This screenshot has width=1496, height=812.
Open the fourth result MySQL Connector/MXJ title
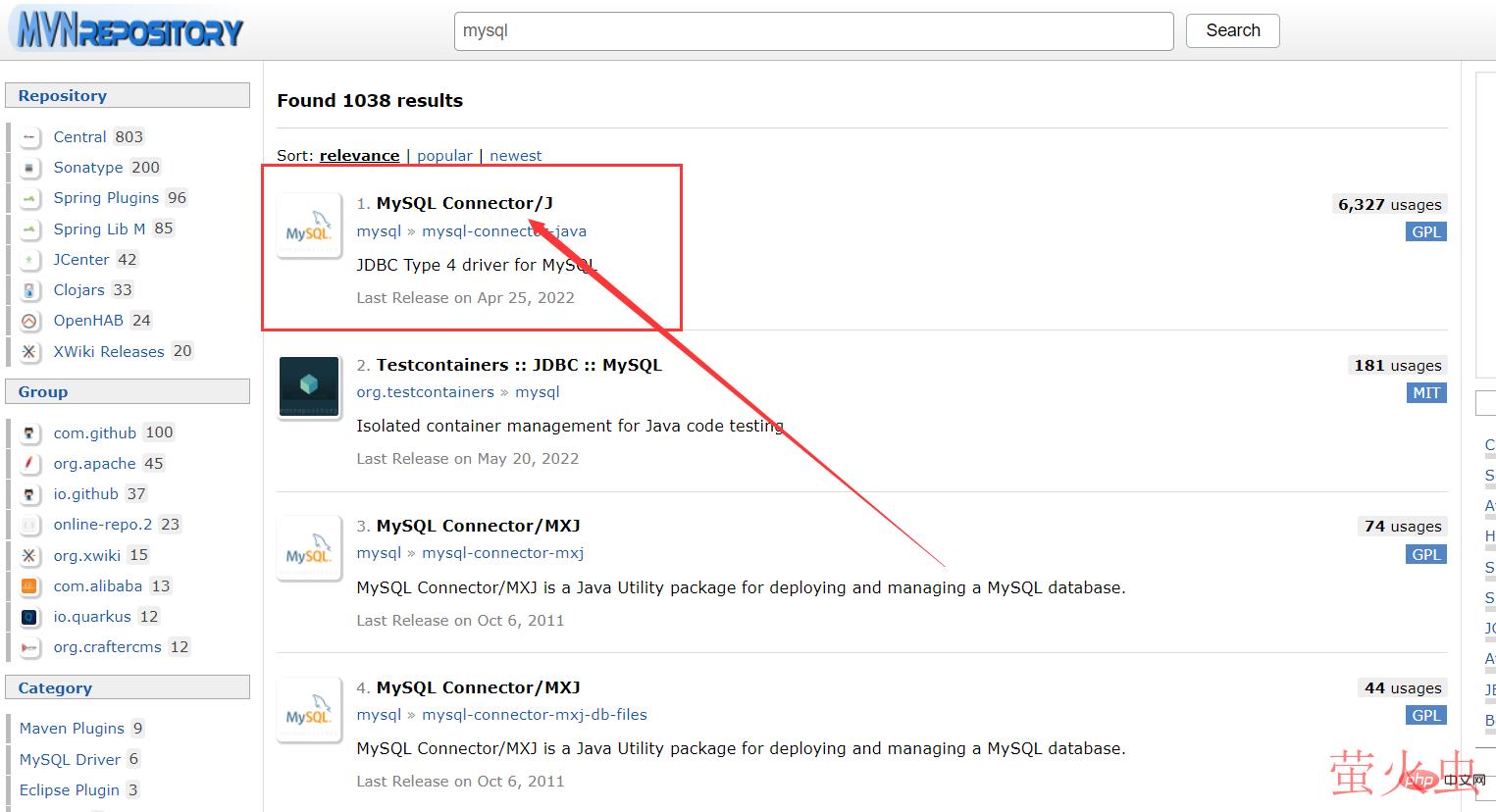pos(478,687)
